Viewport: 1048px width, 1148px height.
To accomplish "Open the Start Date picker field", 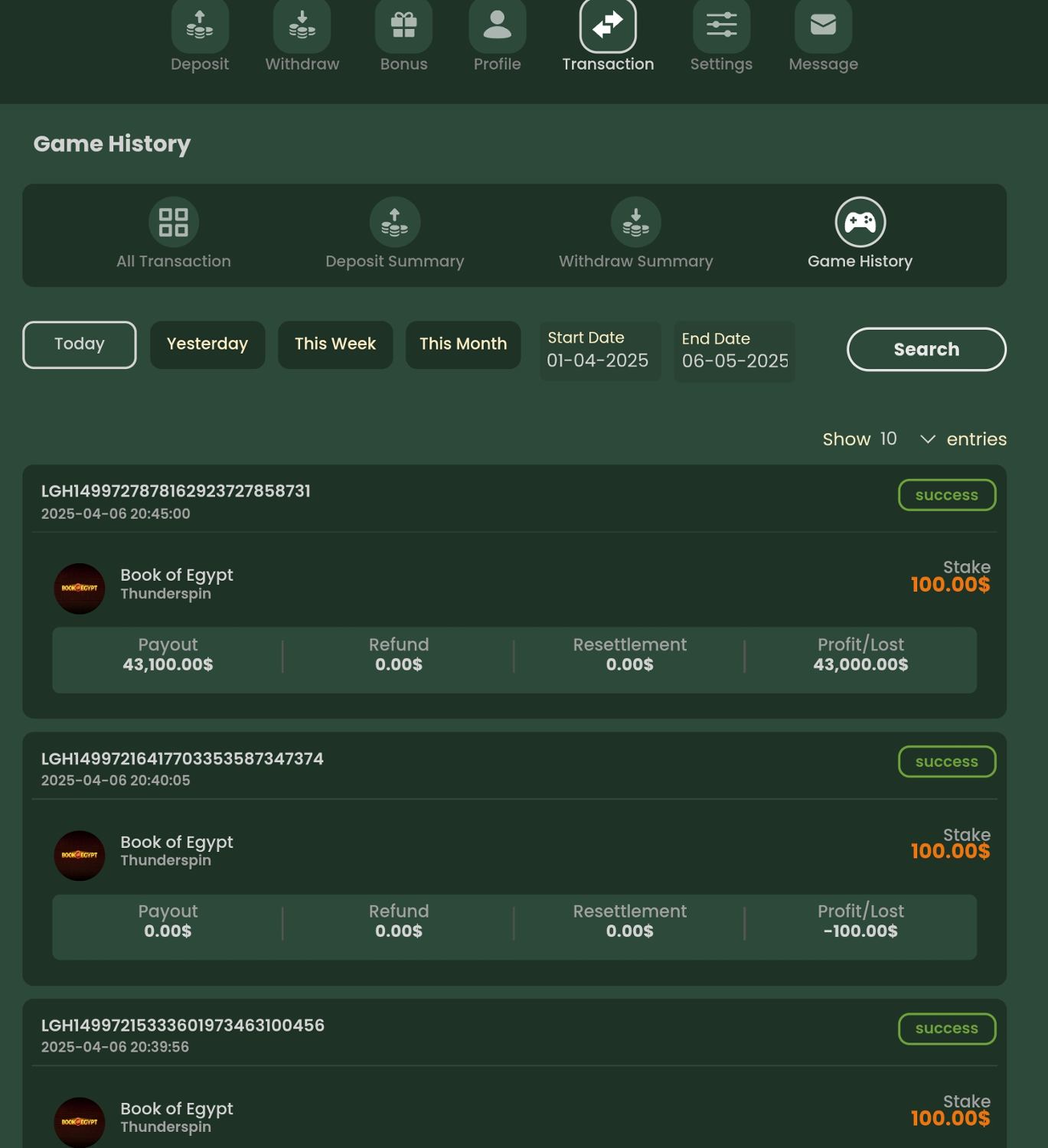I will (599, 351).
